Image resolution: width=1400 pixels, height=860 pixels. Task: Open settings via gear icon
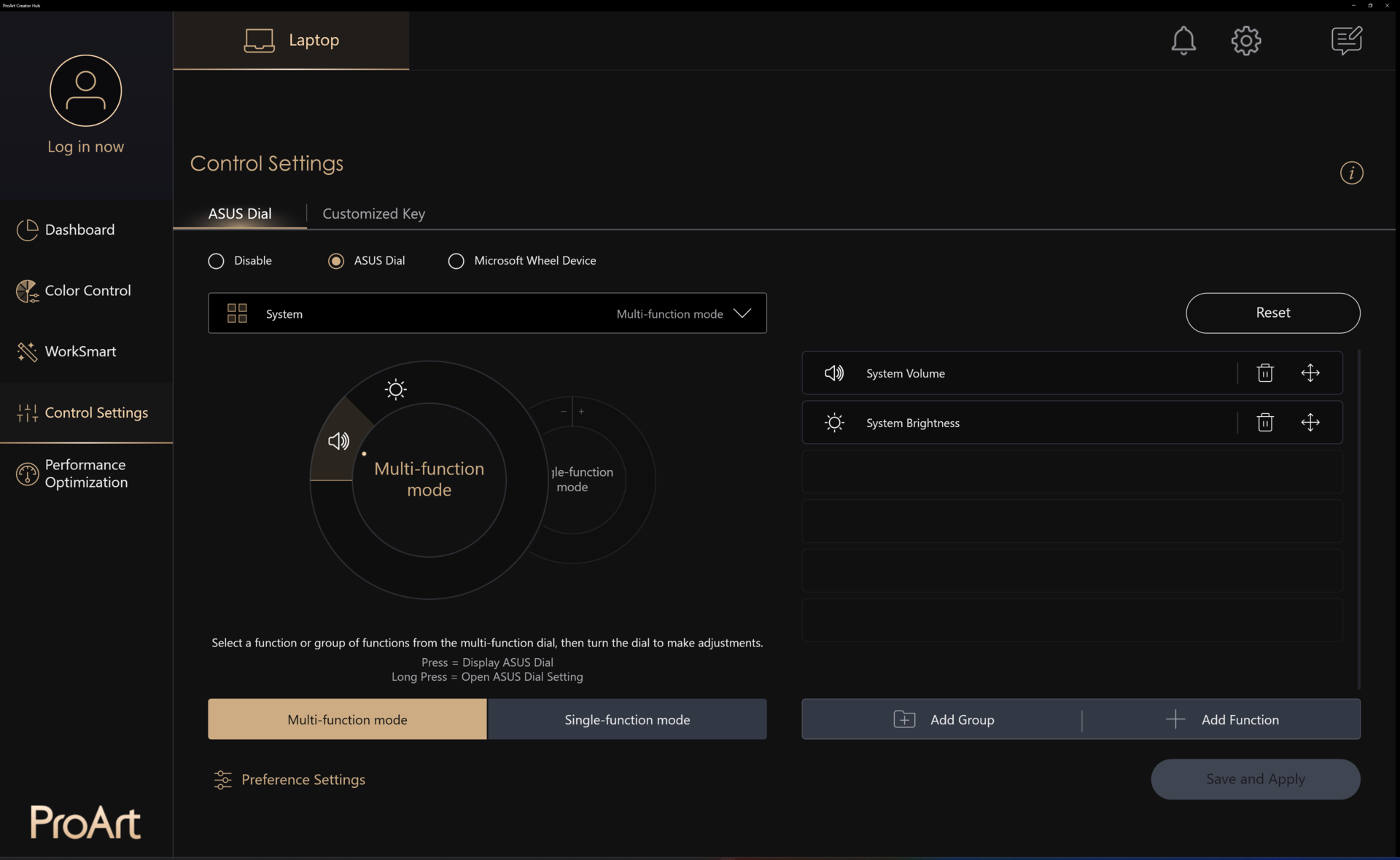click(x=1245, y=41)
